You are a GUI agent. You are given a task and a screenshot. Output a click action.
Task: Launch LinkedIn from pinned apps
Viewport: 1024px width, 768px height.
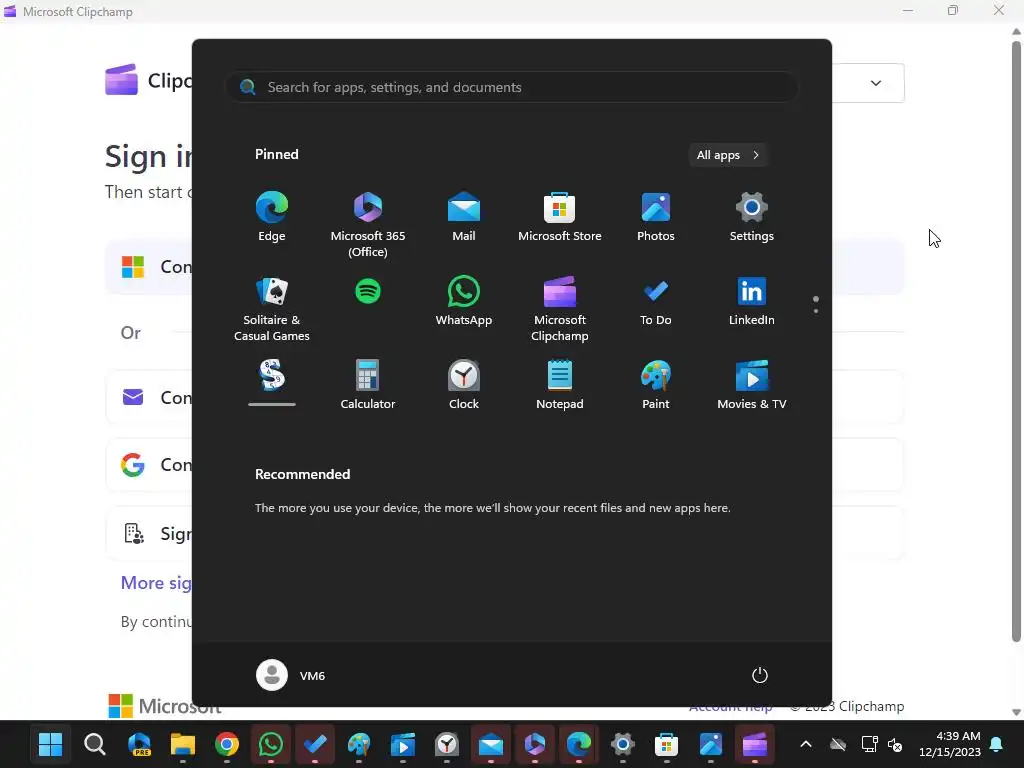tap(752, 301)
